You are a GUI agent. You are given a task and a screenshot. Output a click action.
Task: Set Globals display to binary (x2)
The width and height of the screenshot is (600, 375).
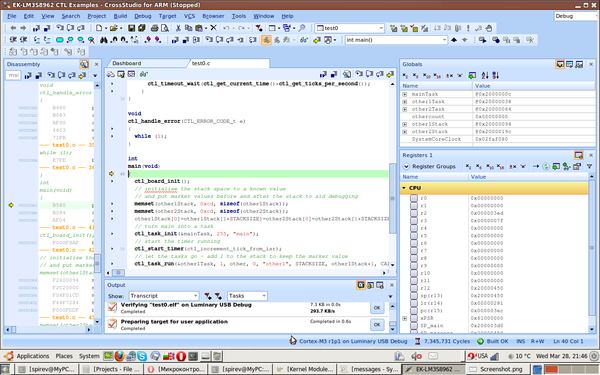pyautogui.click(x=406, y=76)
